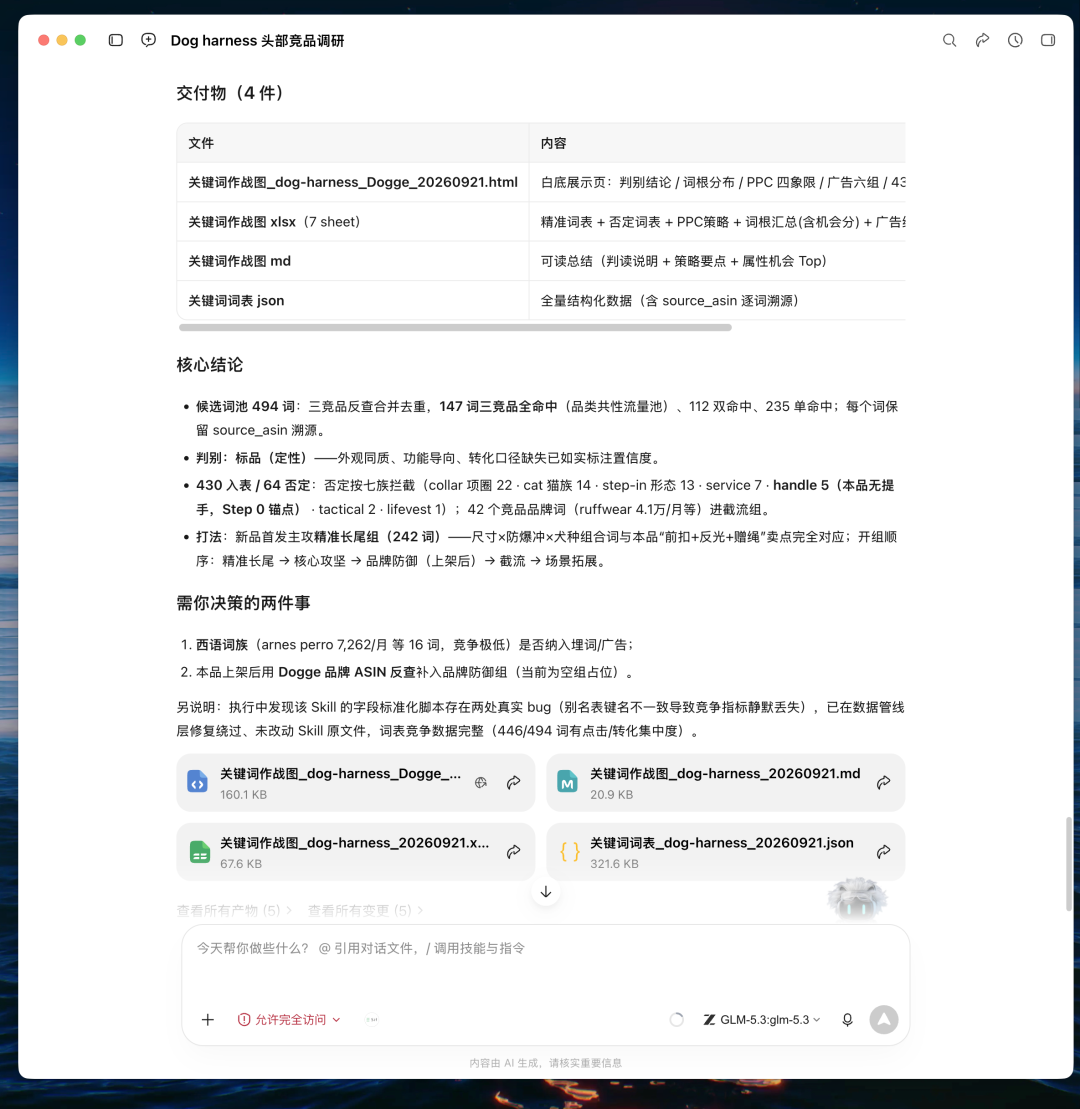Open search with the magnifier icon

point(949,40)
